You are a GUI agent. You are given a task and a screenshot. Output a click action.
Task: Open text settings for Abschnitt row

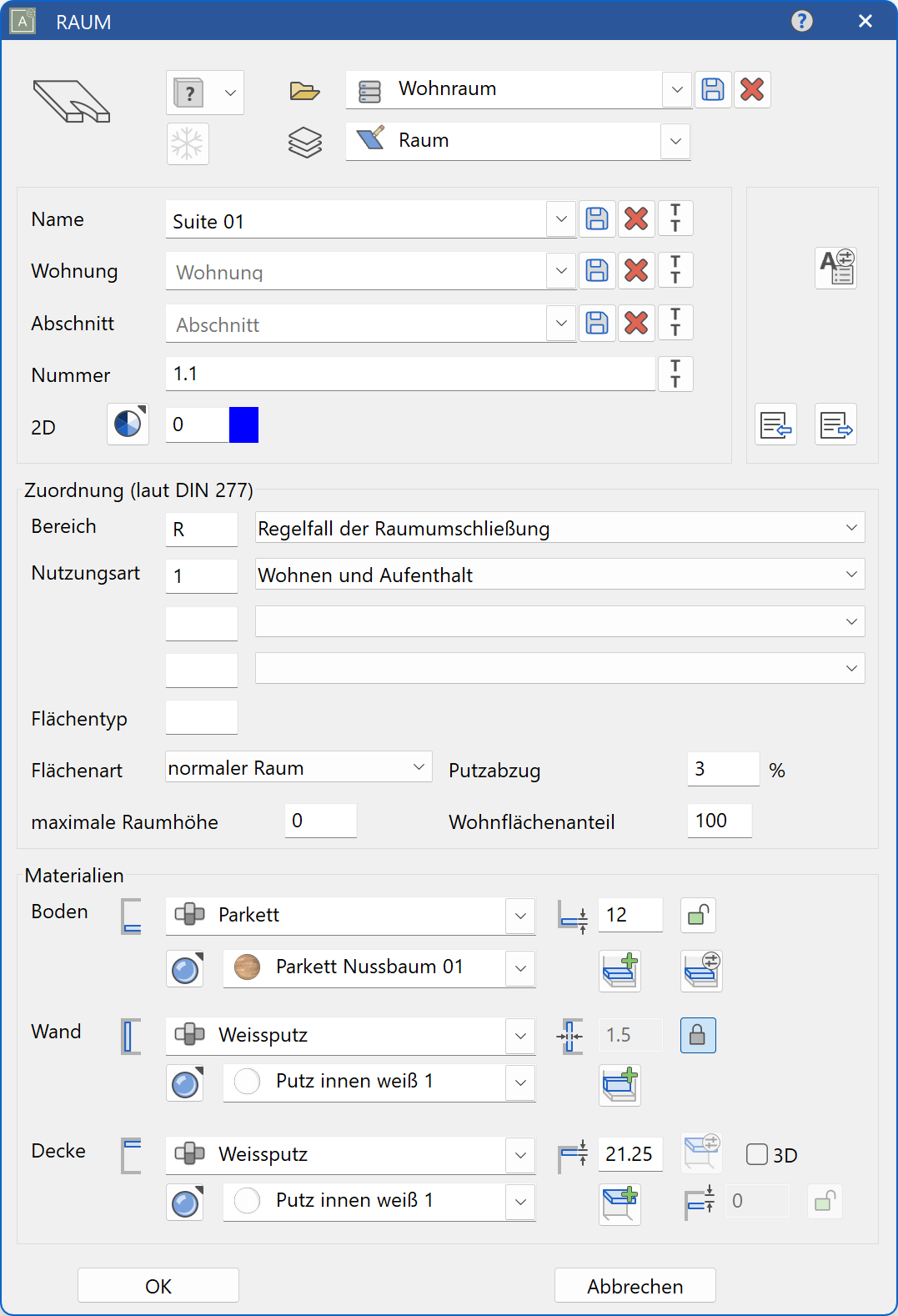click(x=675, y=324)
